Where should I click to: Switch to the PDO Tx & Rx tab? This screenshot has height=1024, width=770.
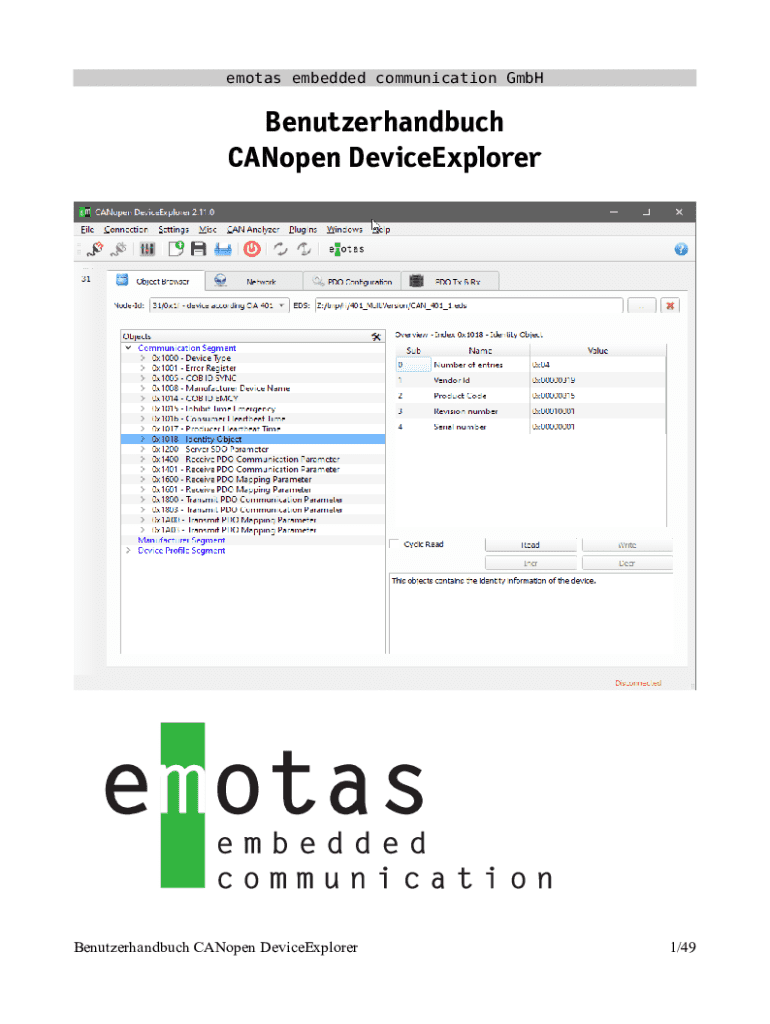coord(450,281)
